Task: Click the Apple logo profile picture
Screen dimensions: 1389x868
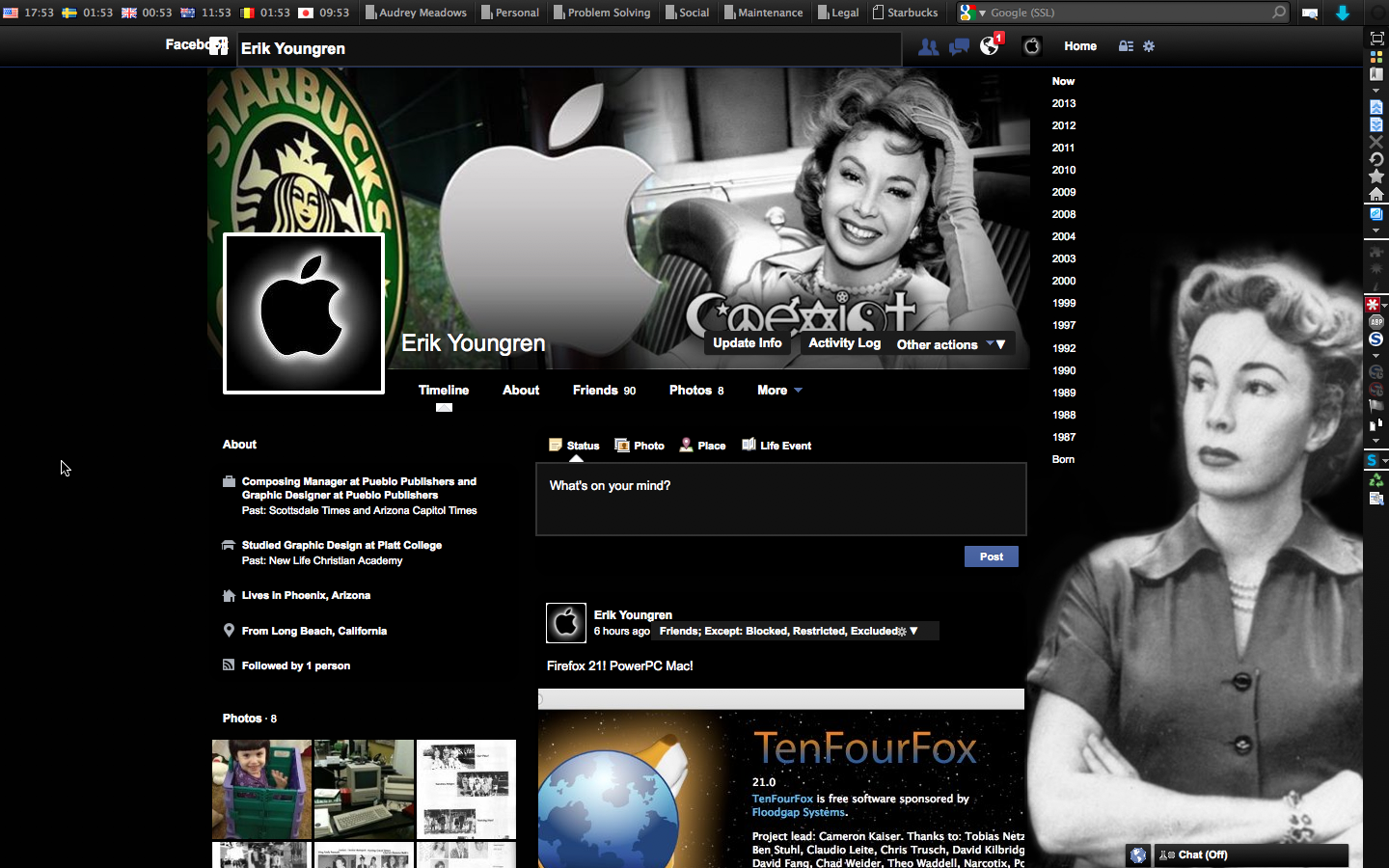Action: point(304,313)
